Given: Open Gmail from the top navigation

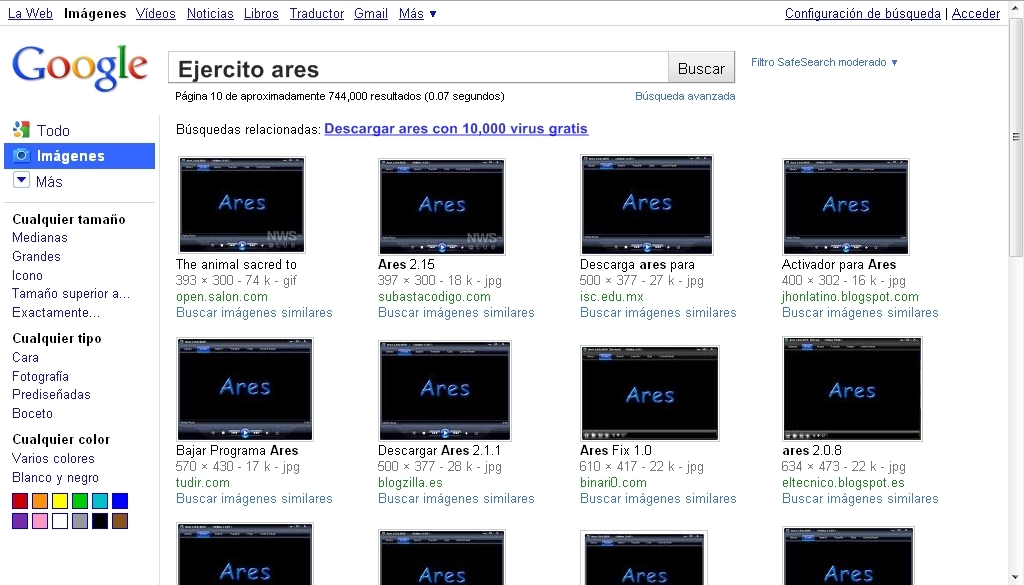Looking at the screenshot, I should pos(370,13).
